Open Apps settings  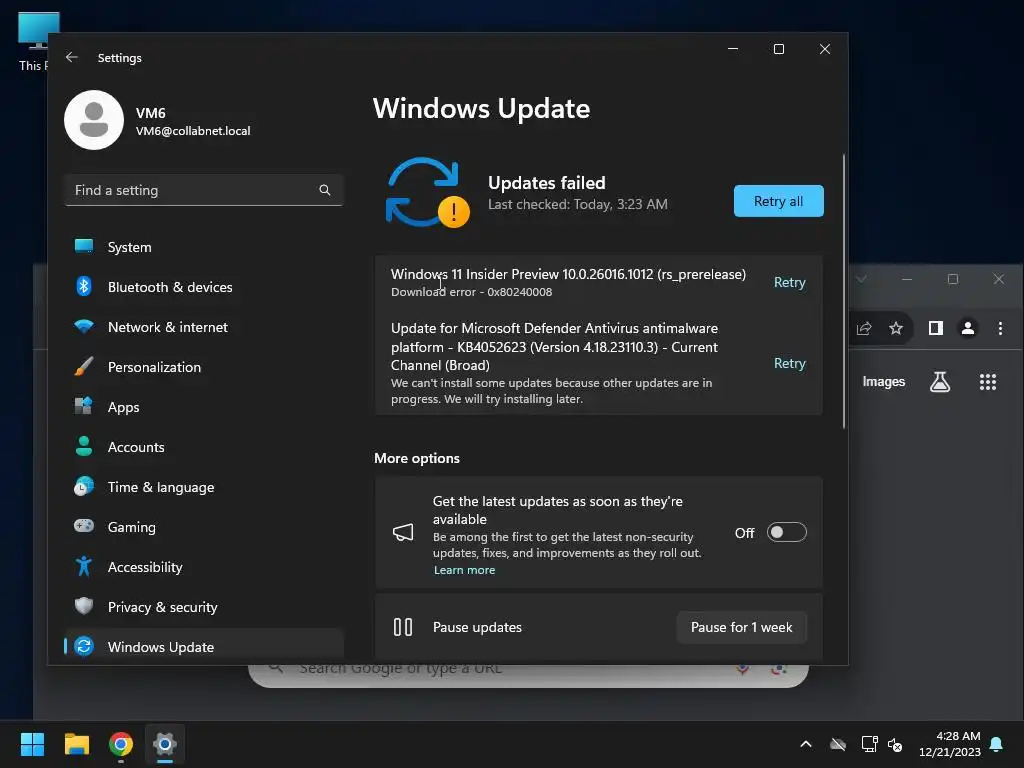(204, 407)
